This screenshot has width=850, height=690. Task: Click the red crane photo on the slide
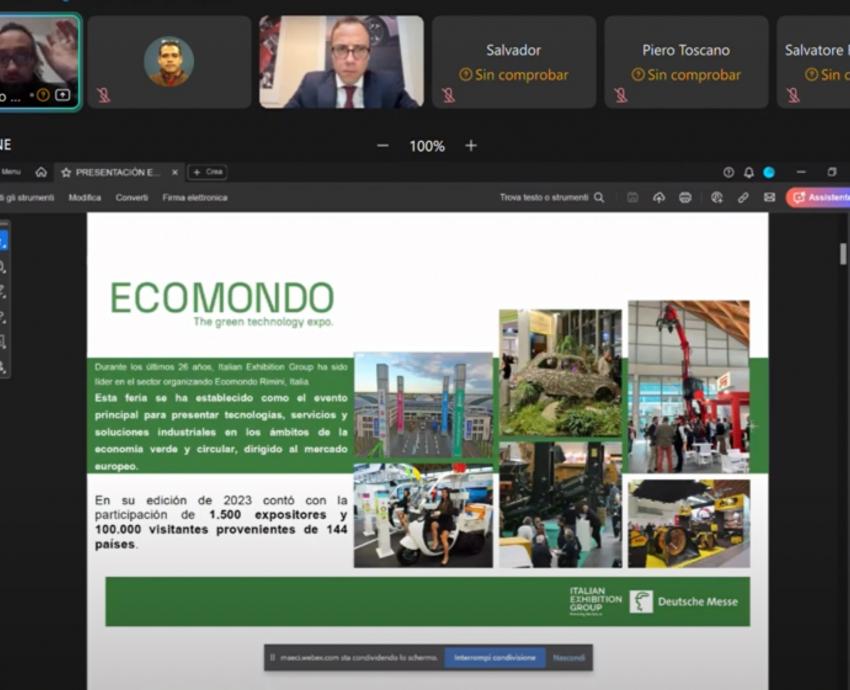tap(689, 386)
